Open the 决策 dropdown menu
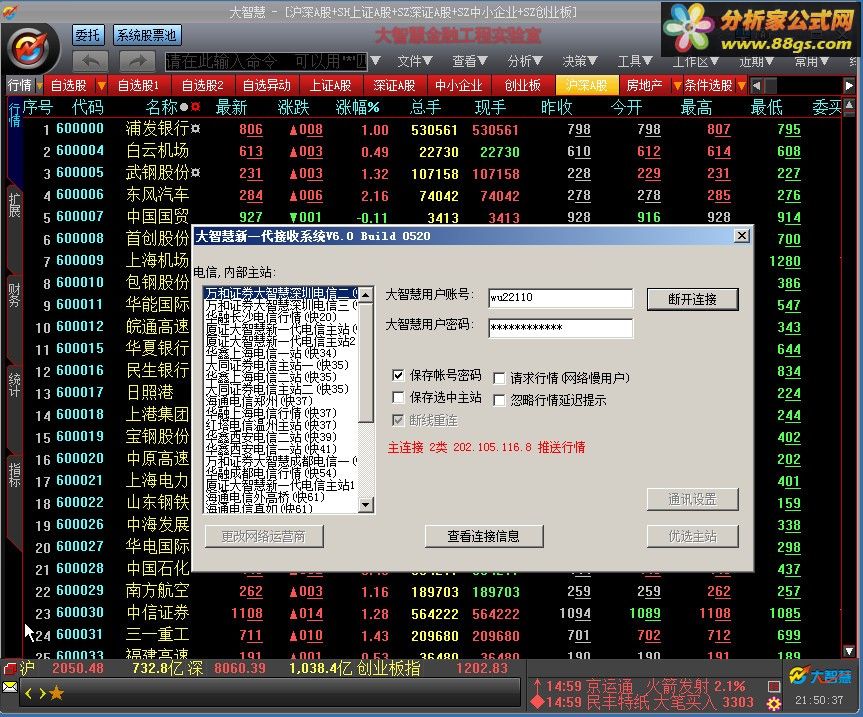This screenshot has width=863, height=717. (x=580, y=61)
